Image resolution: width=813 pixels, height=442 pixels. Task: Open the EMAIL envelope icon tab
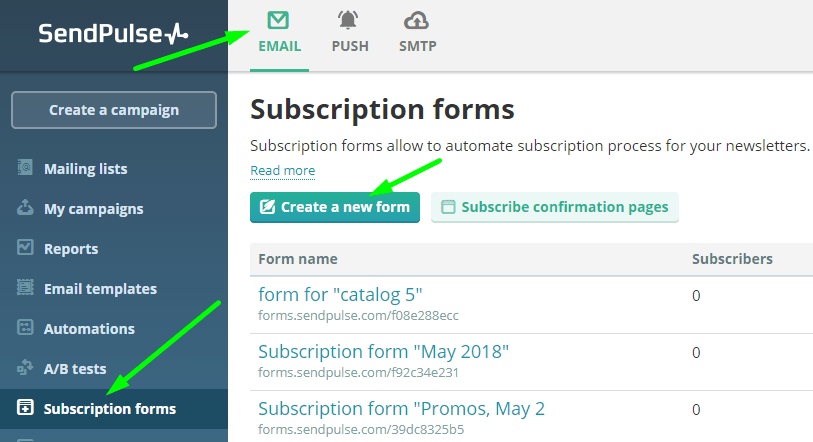click(x=279, y=20)
